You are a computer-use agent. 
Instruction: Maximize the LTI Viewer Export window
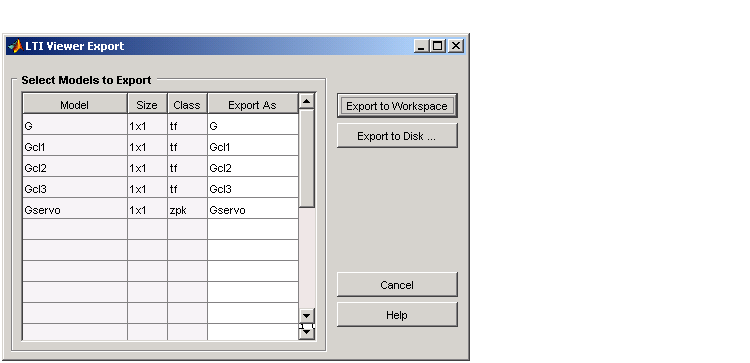coord(438,46)
